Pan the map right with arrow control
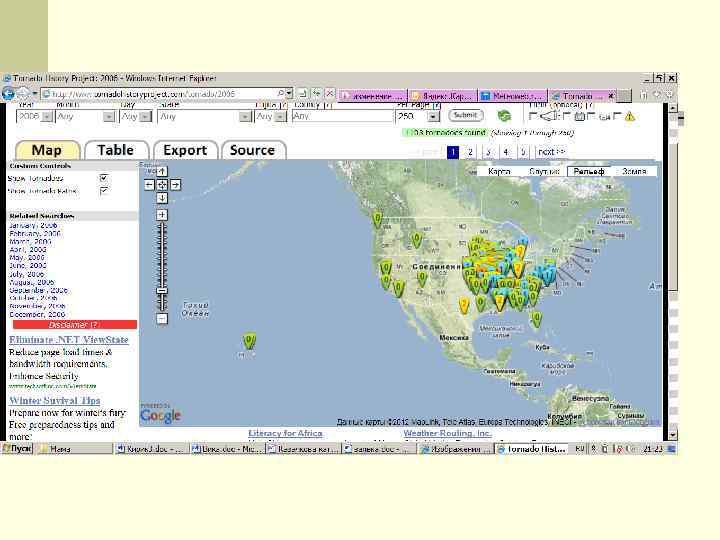 (175, 185)
